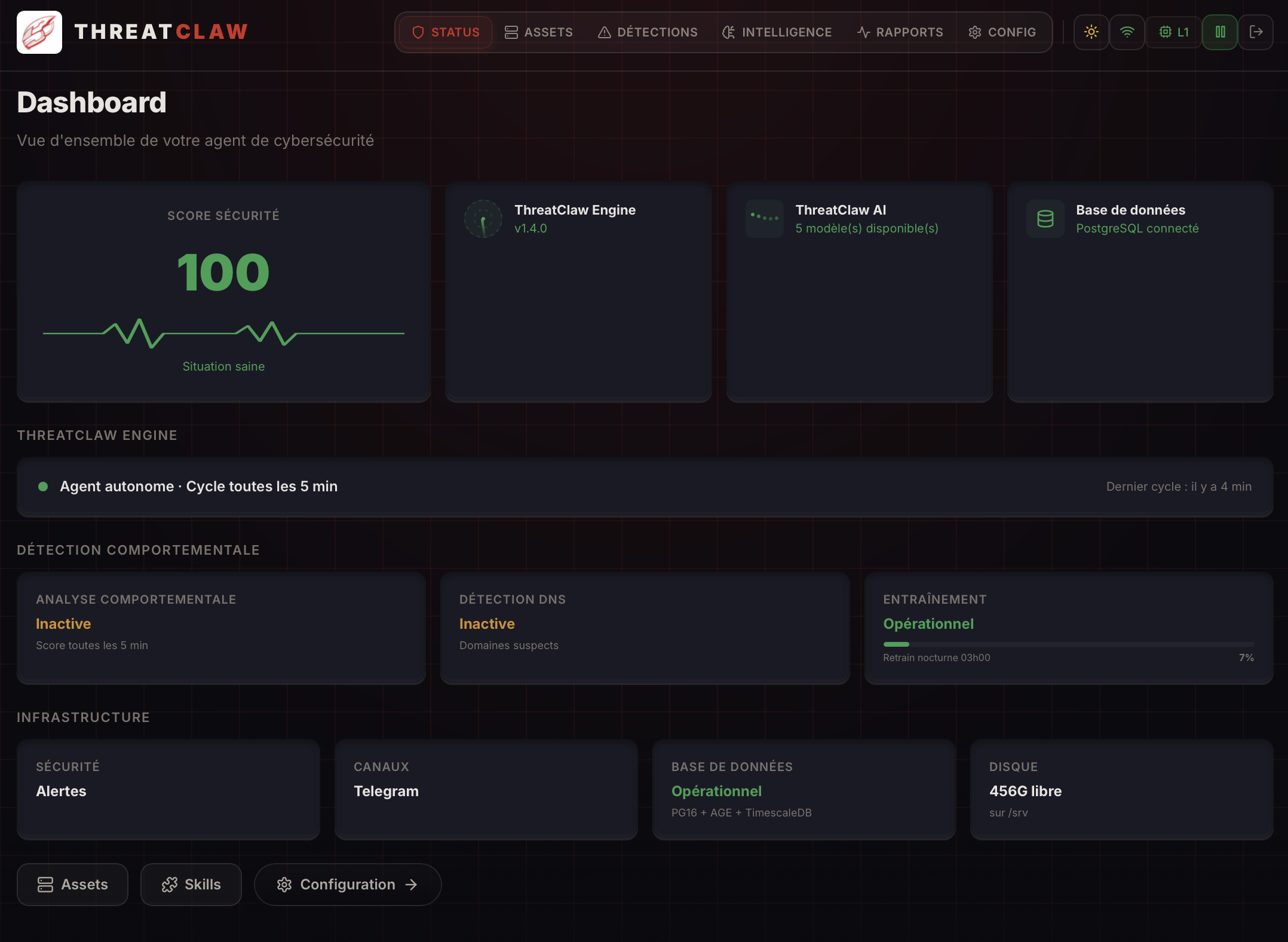Pause the agent with the green pause toggle

coord(1219,32)
